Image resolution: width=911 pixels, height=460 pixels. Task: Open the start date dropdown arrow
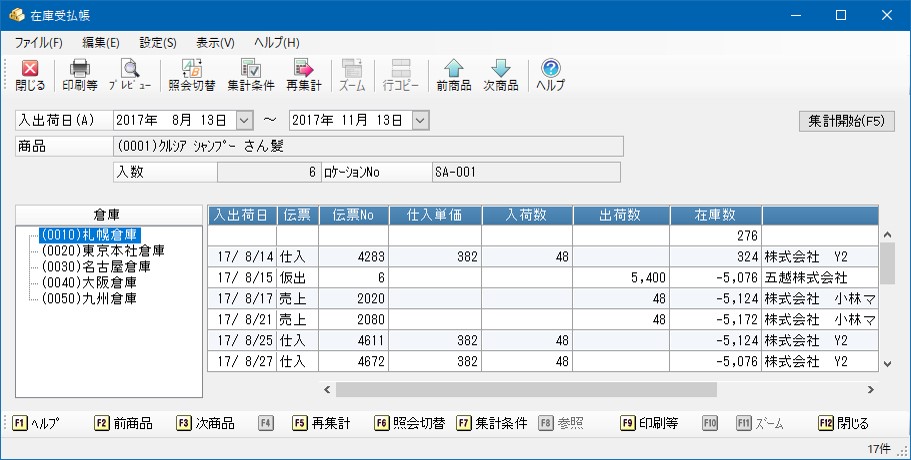(245, 120)
